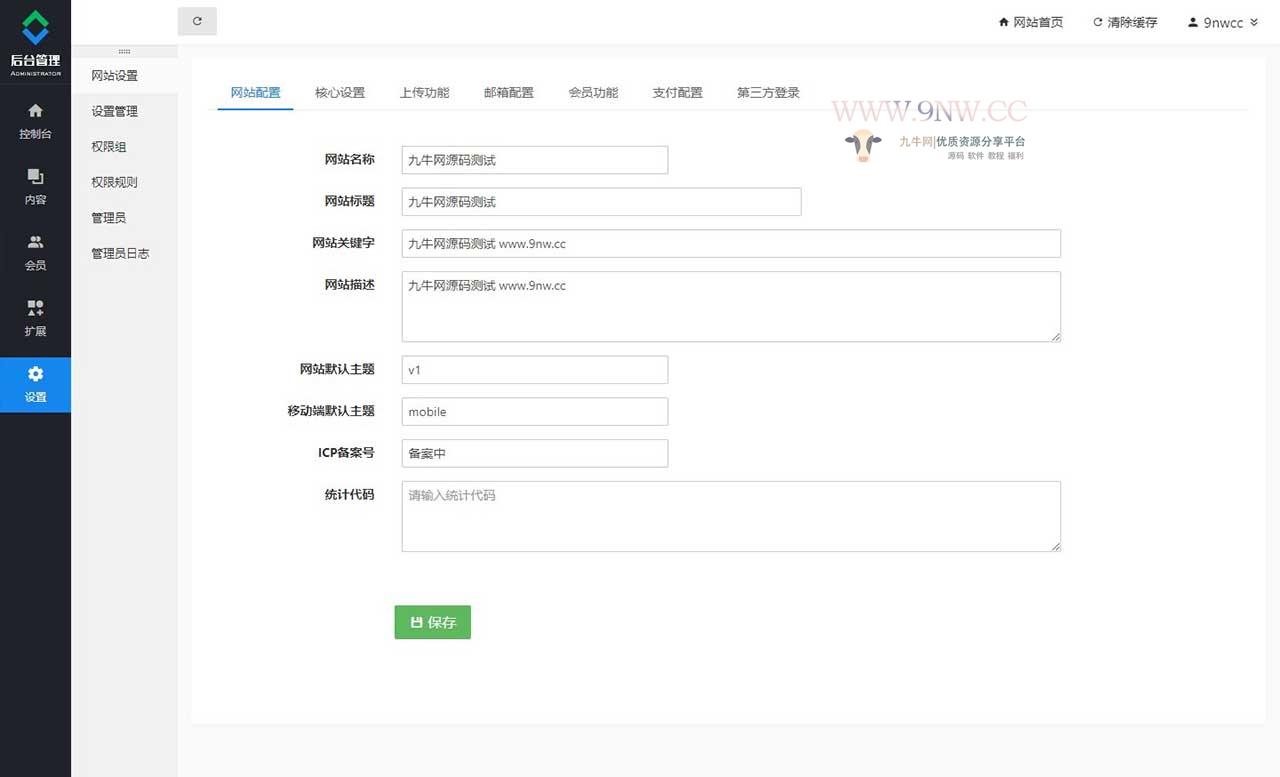The width and height of the screenshot is (1280, 777).
Task: Click the refresh button in top bar
Action: 197,21
